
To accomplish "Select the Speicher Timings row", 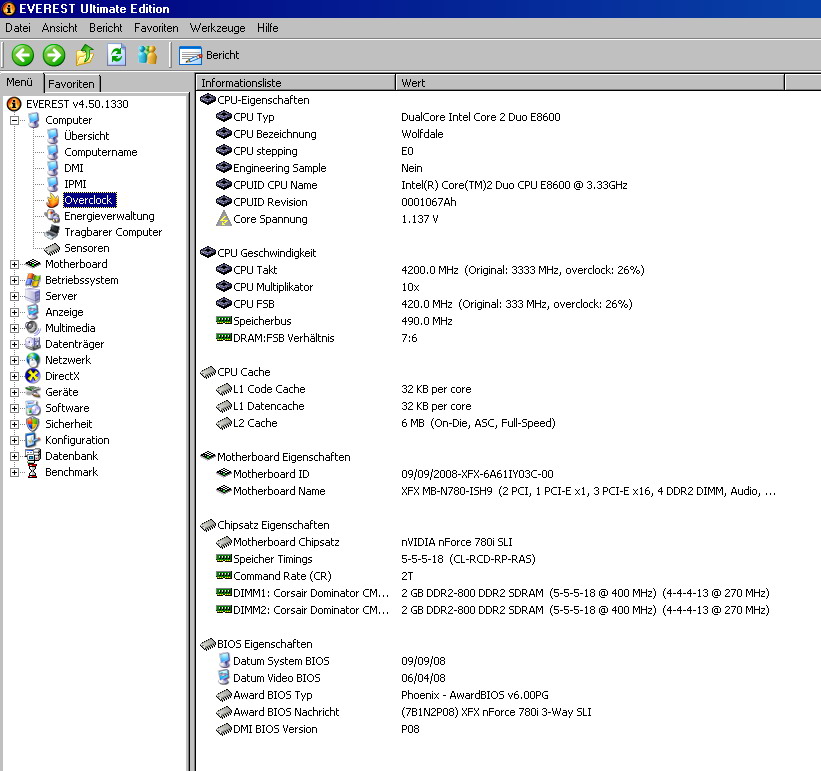I will click(376, 559).
